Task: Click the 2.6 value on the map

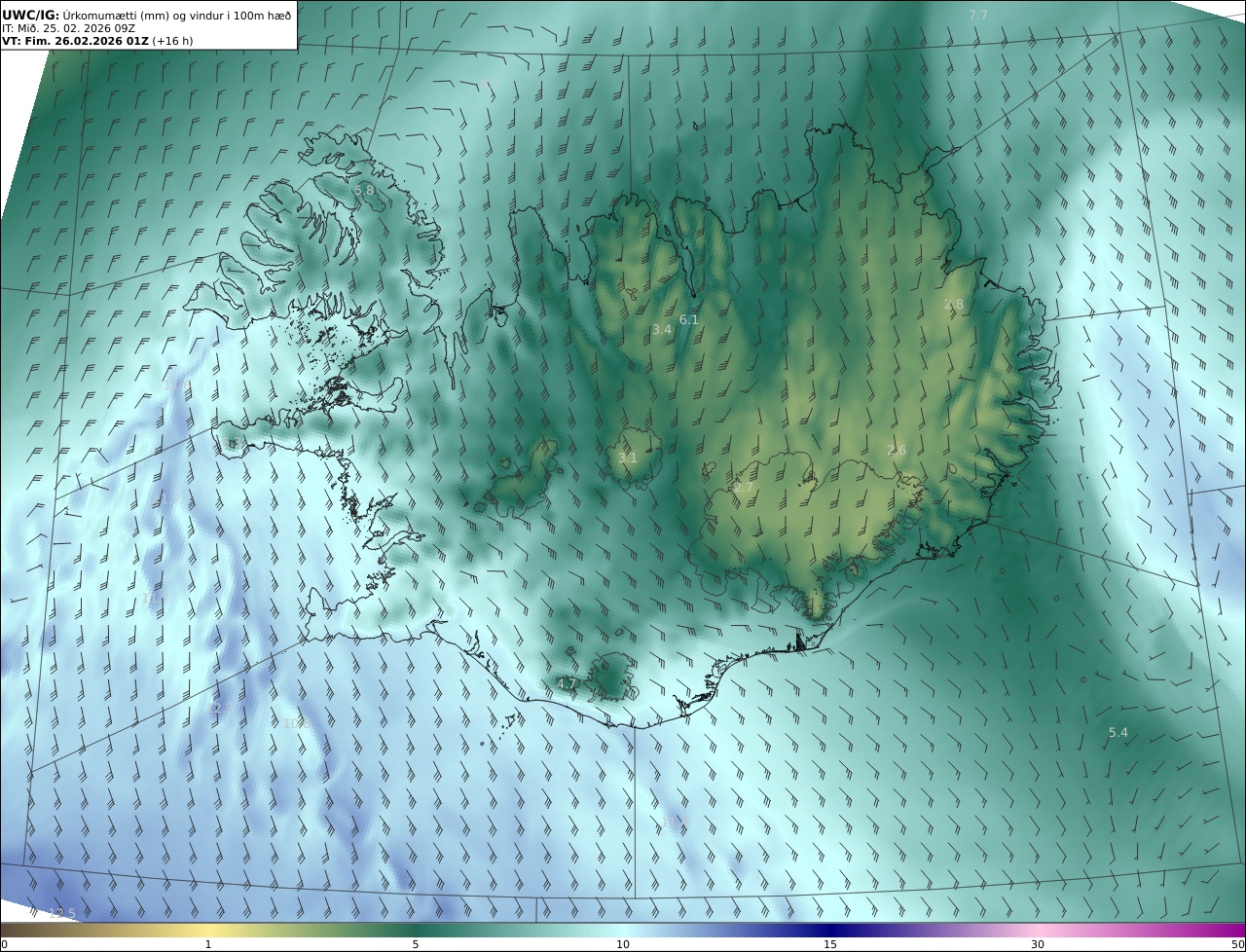Action: pyautogui.click(x=897, y=450)
